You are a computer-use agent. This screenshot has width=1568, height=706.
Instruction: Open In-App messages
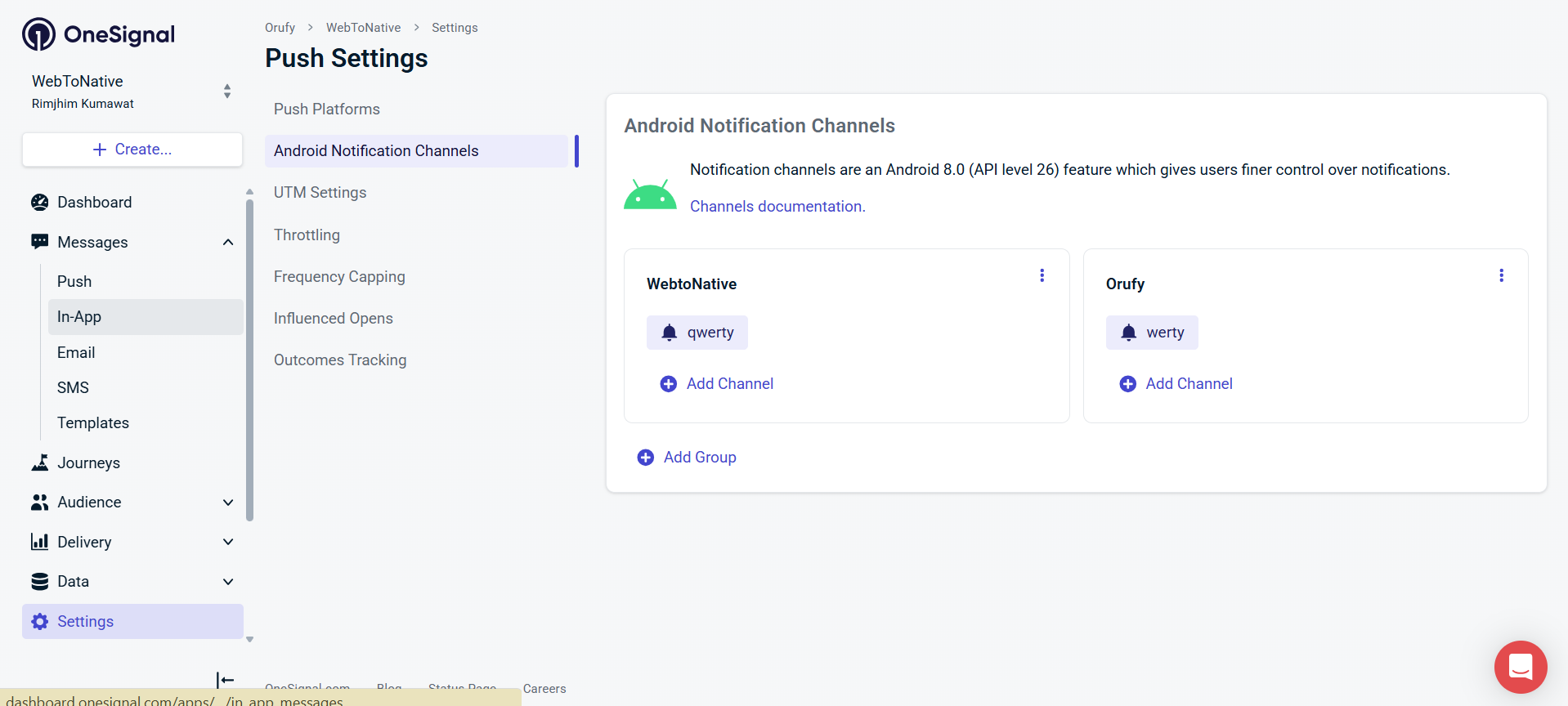point(146,317)
